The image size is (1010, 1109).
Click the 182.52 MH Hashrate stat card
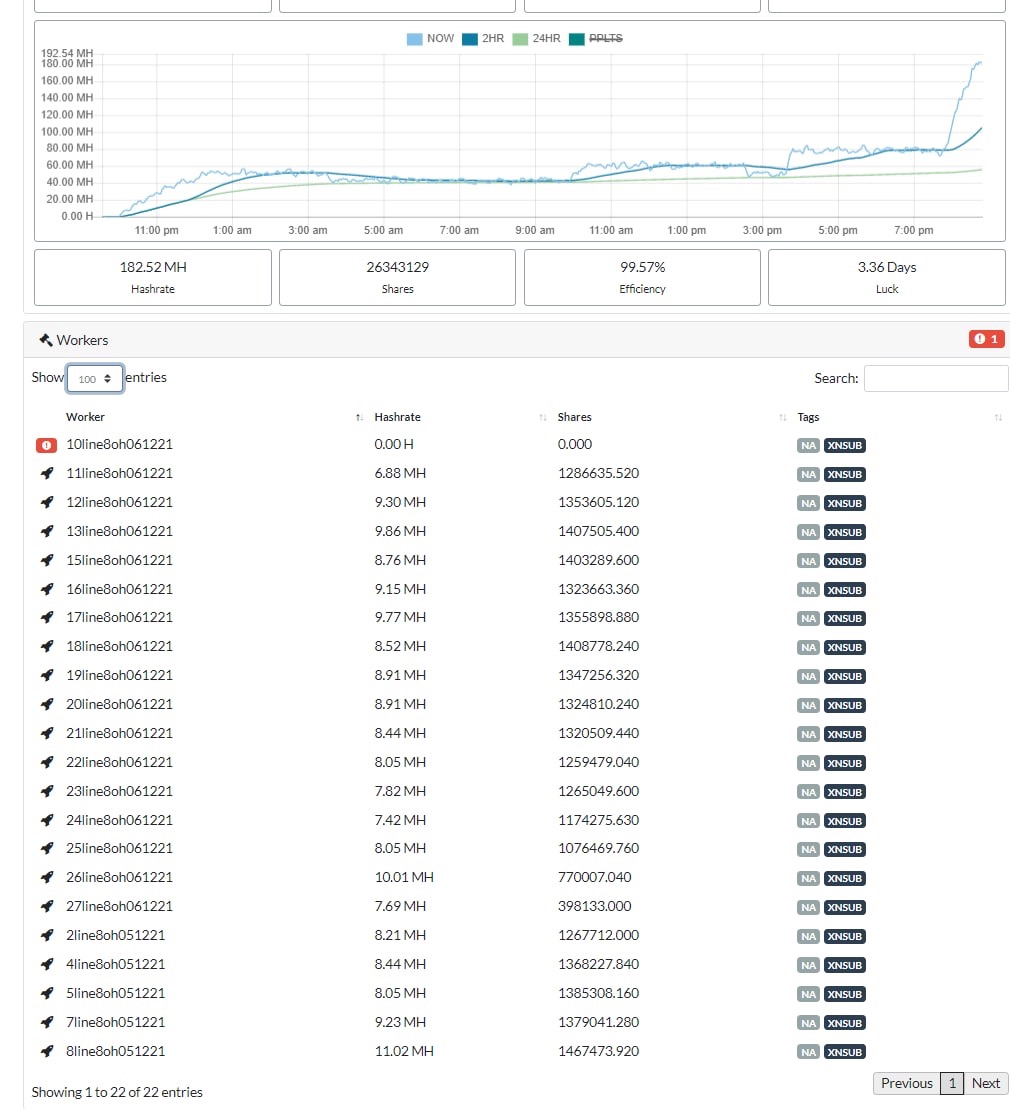point(153,277)
